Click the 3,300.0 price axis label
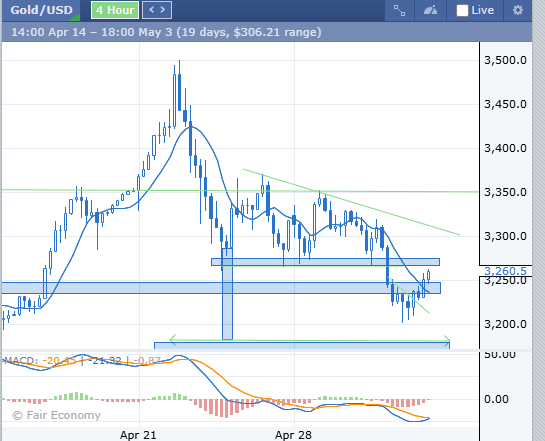Screen dimensions: 545x441 click(505, 236)
